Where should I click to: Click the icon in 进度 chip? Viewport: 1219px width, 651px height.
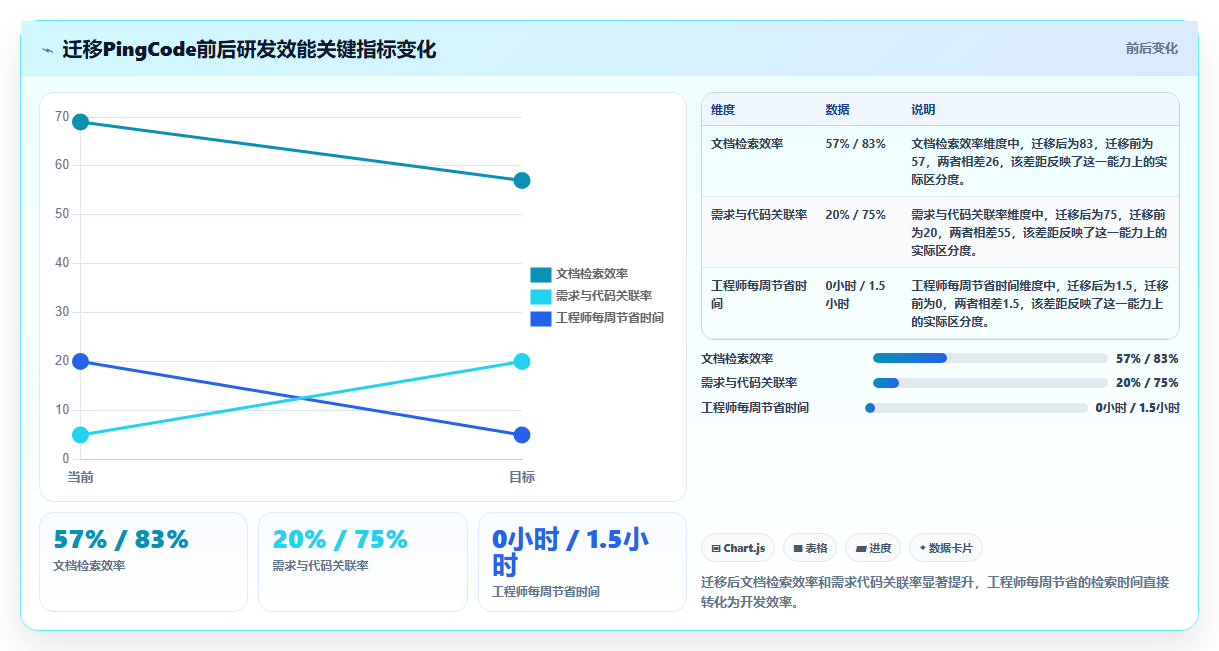tap(861, 549)
